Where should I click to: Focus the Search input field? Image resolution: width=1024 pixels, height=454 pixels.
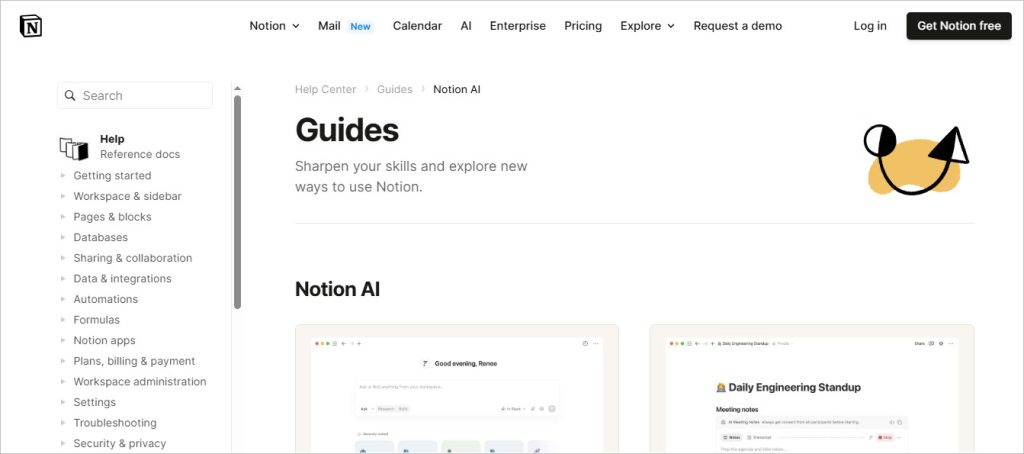click(x=135, y=95)
